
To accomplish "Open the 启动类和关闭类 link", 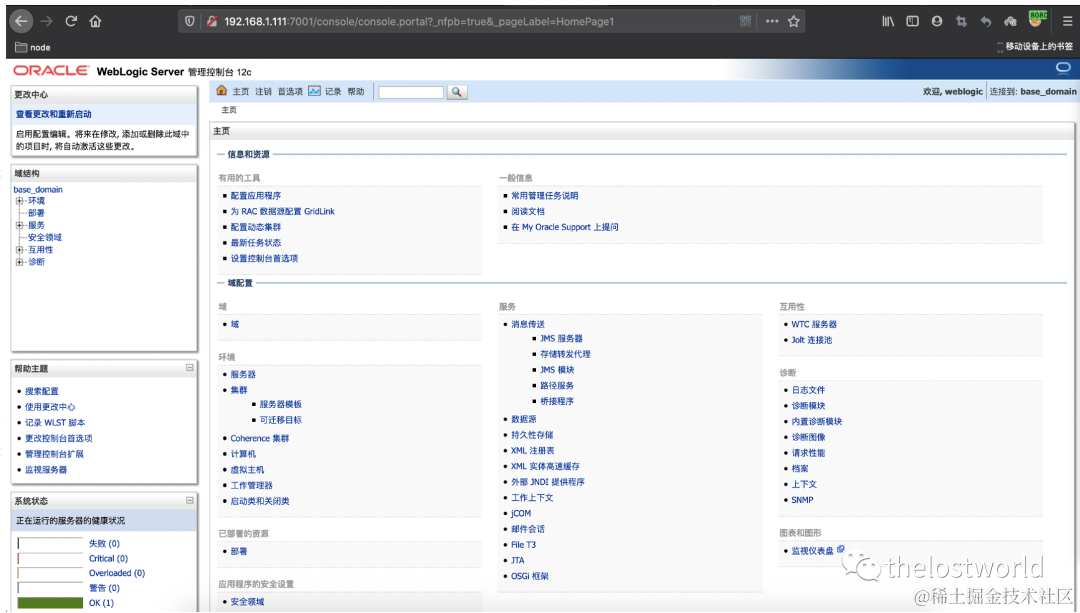I will pos(260,501).
